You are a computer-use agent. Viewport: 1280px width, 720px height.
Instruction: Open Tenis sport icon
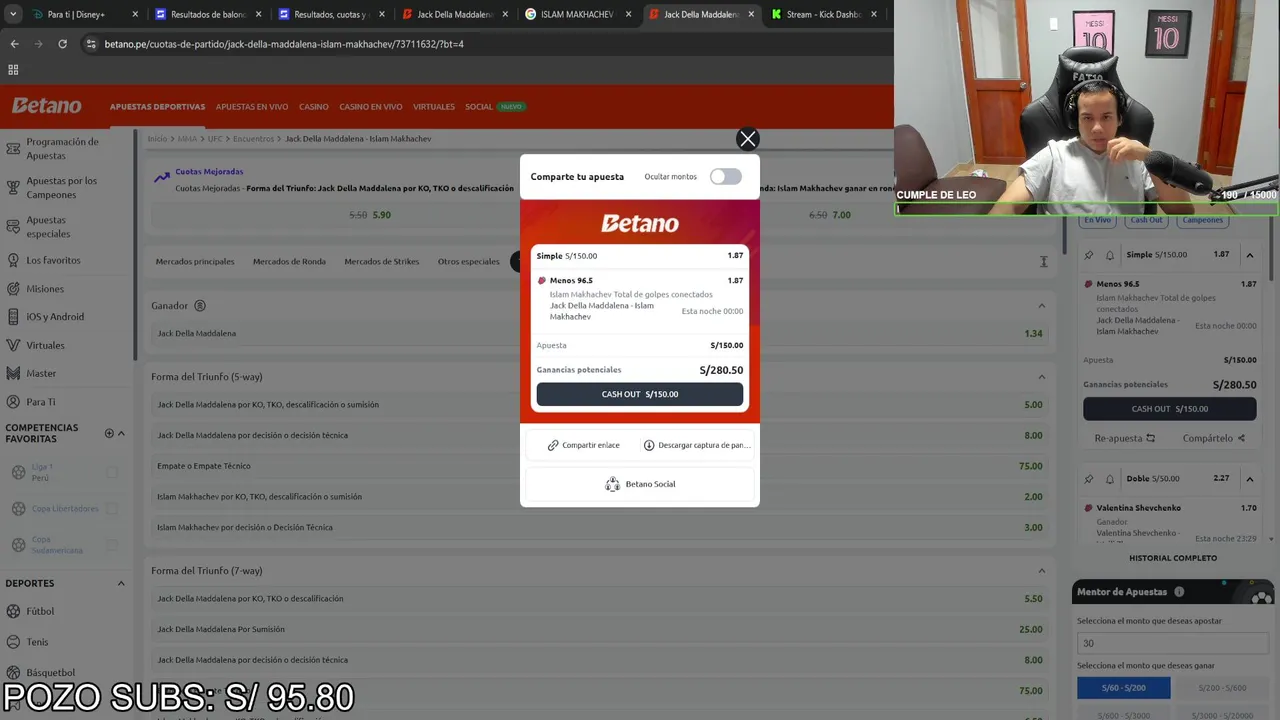[15, 642]
